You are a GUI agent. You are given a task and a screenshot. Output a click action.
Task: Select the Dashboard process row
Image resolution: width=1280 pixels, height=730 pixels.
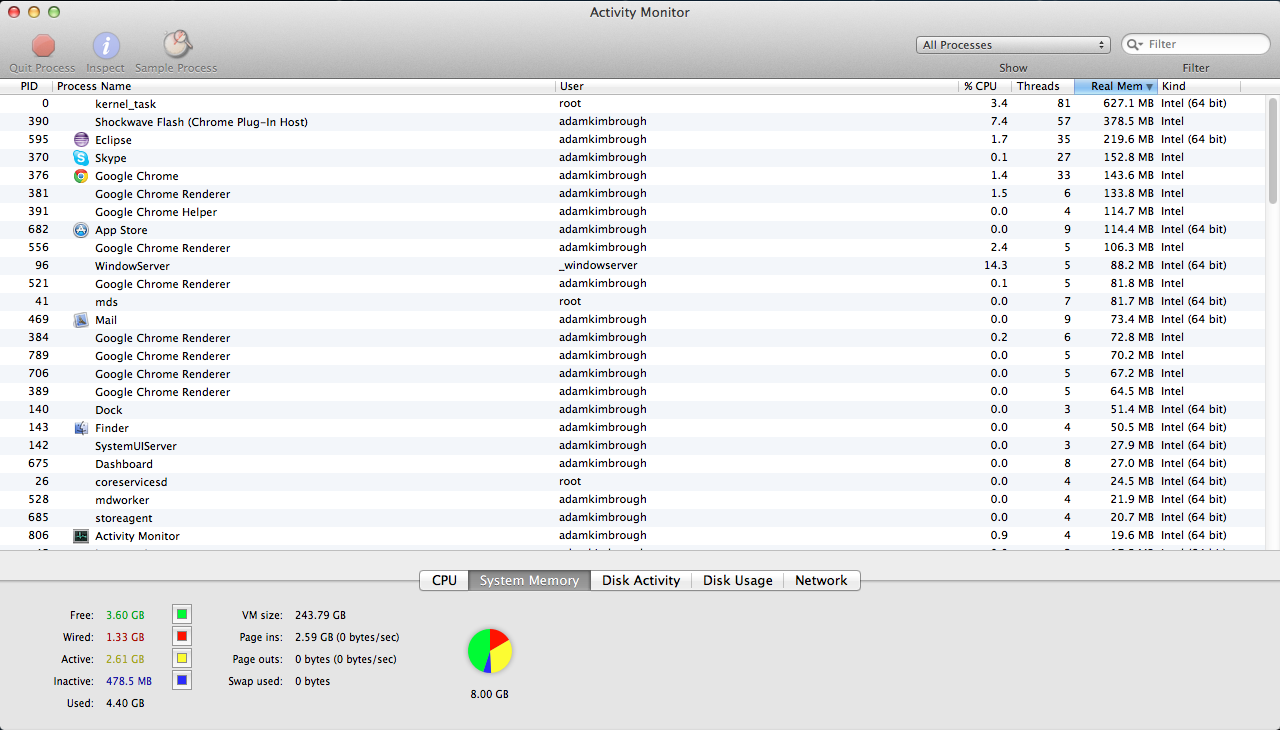(640, 464)
